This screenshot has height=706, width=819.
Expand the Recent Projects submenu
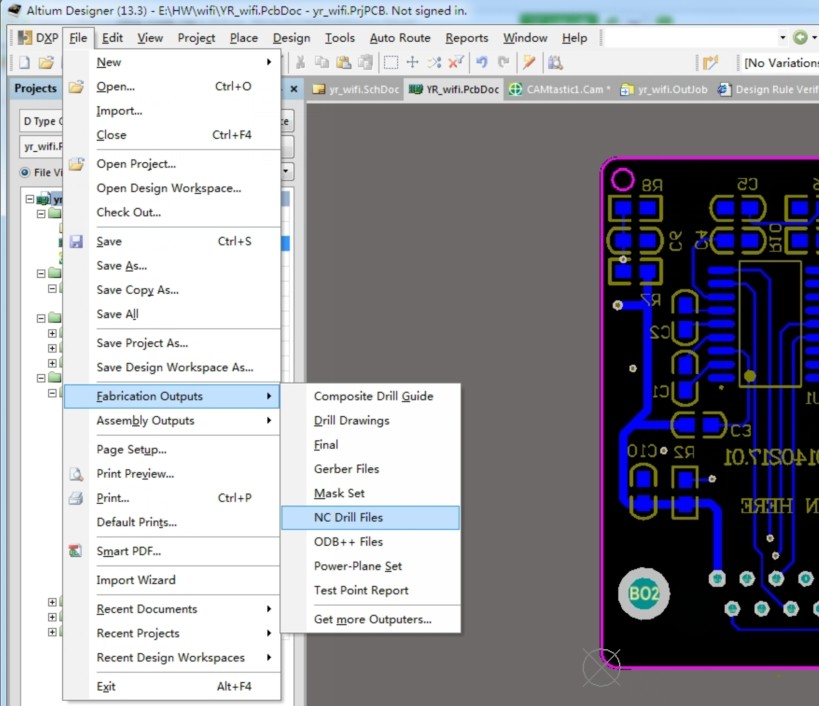pos(269,633)
